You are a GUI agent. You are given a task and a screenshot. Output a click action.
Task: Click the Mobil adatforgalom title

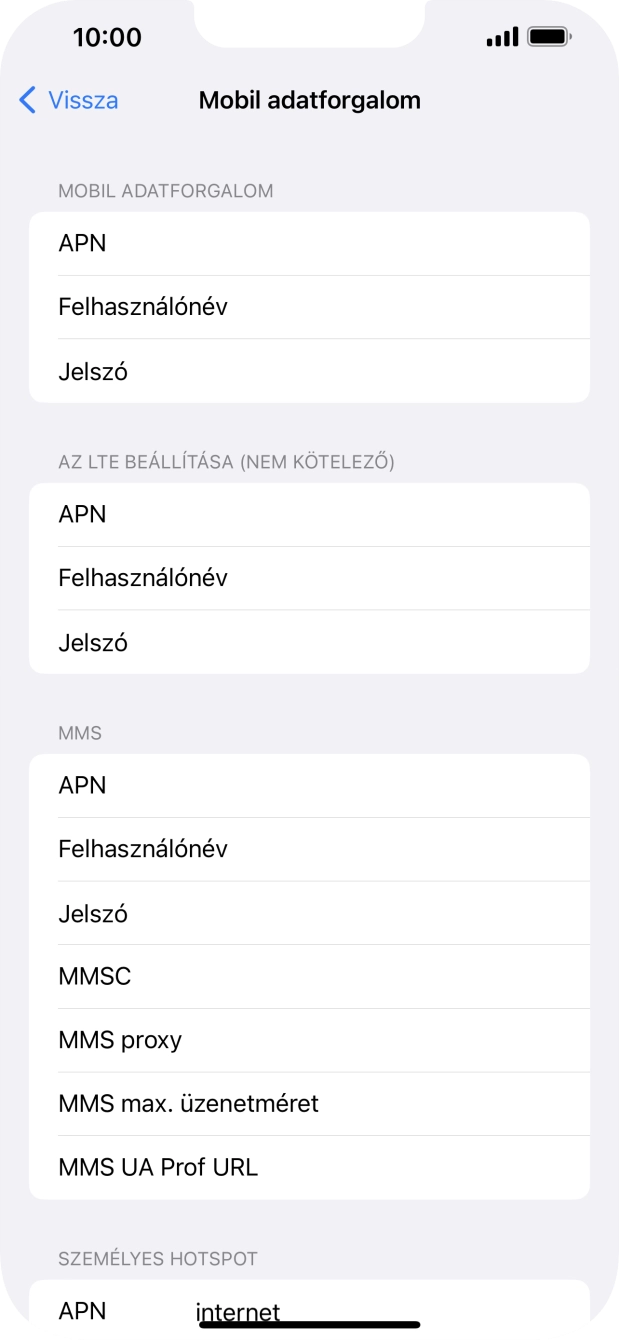[x=309, y=100]
